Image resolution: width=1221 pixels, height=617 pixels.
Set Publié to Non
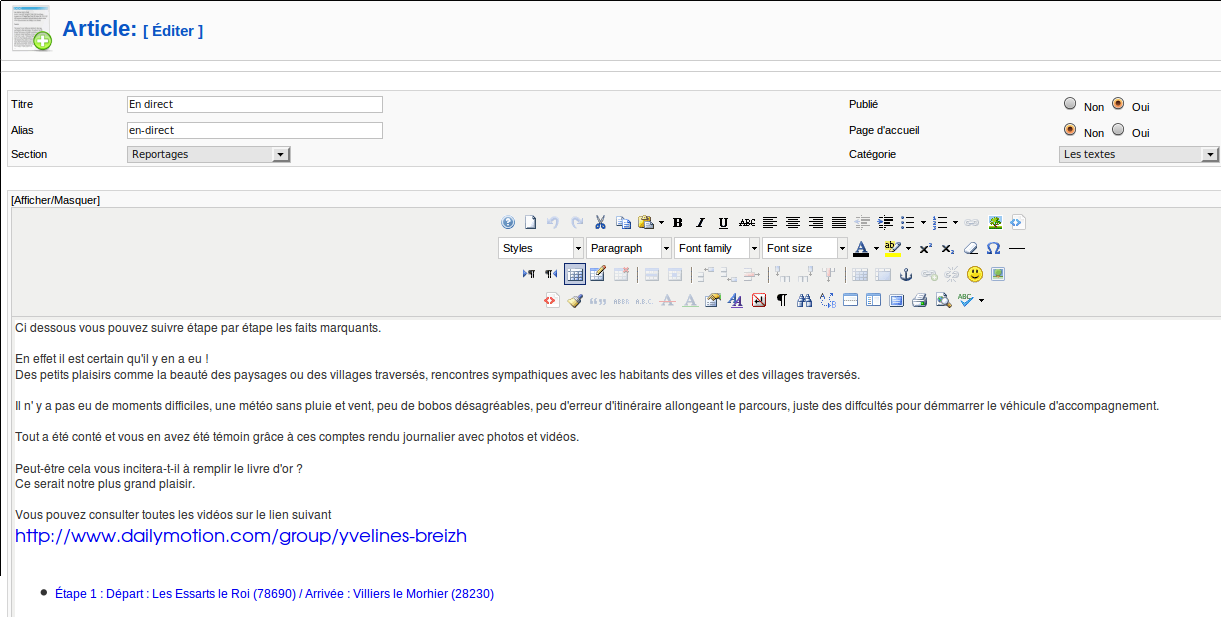click(x=1070, y=103)
